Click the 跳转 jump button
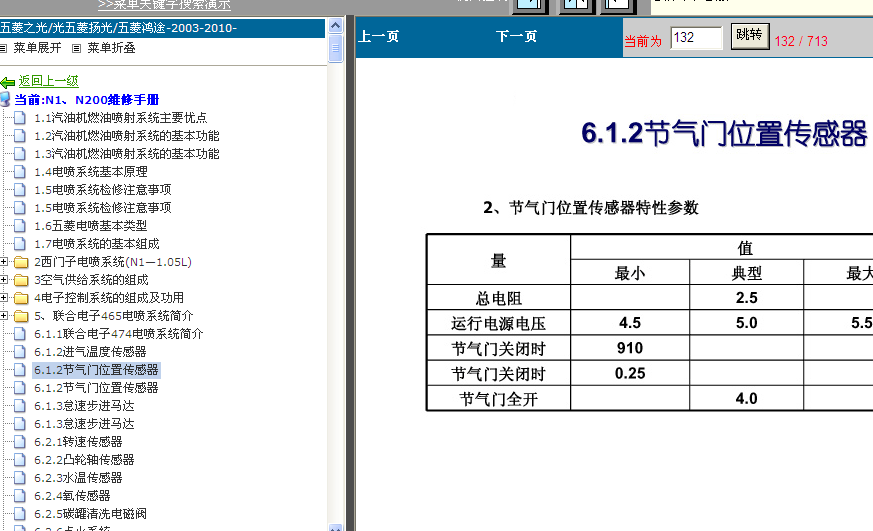The width and height of the screenshot is (873, 531). pos(750,36)
